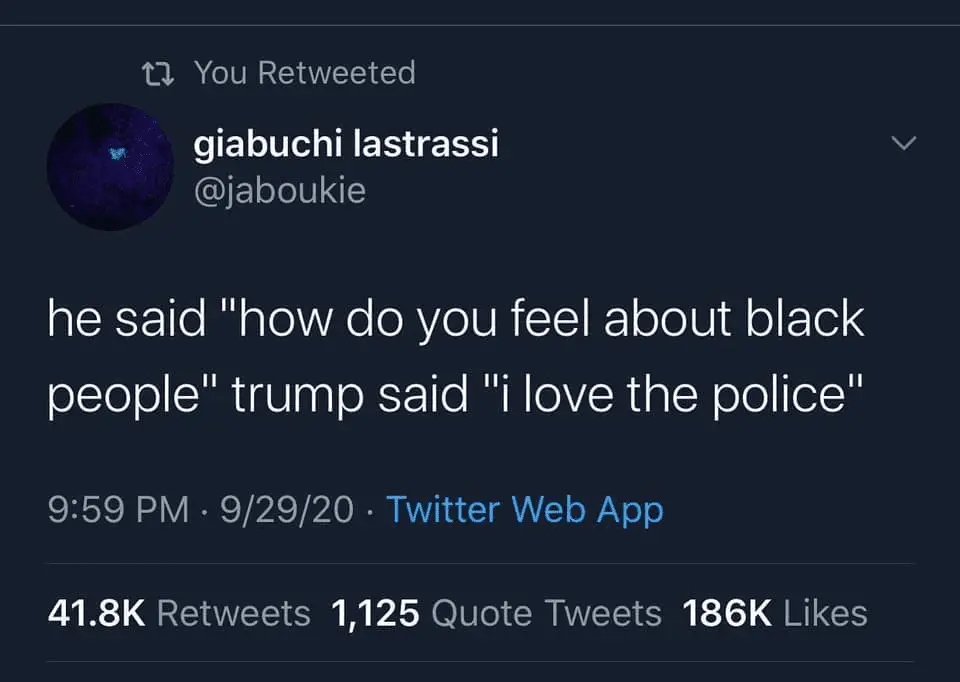Click the 41.8K retweet count number
Viewport: 960px width, 682px height.
coord(96,613)
